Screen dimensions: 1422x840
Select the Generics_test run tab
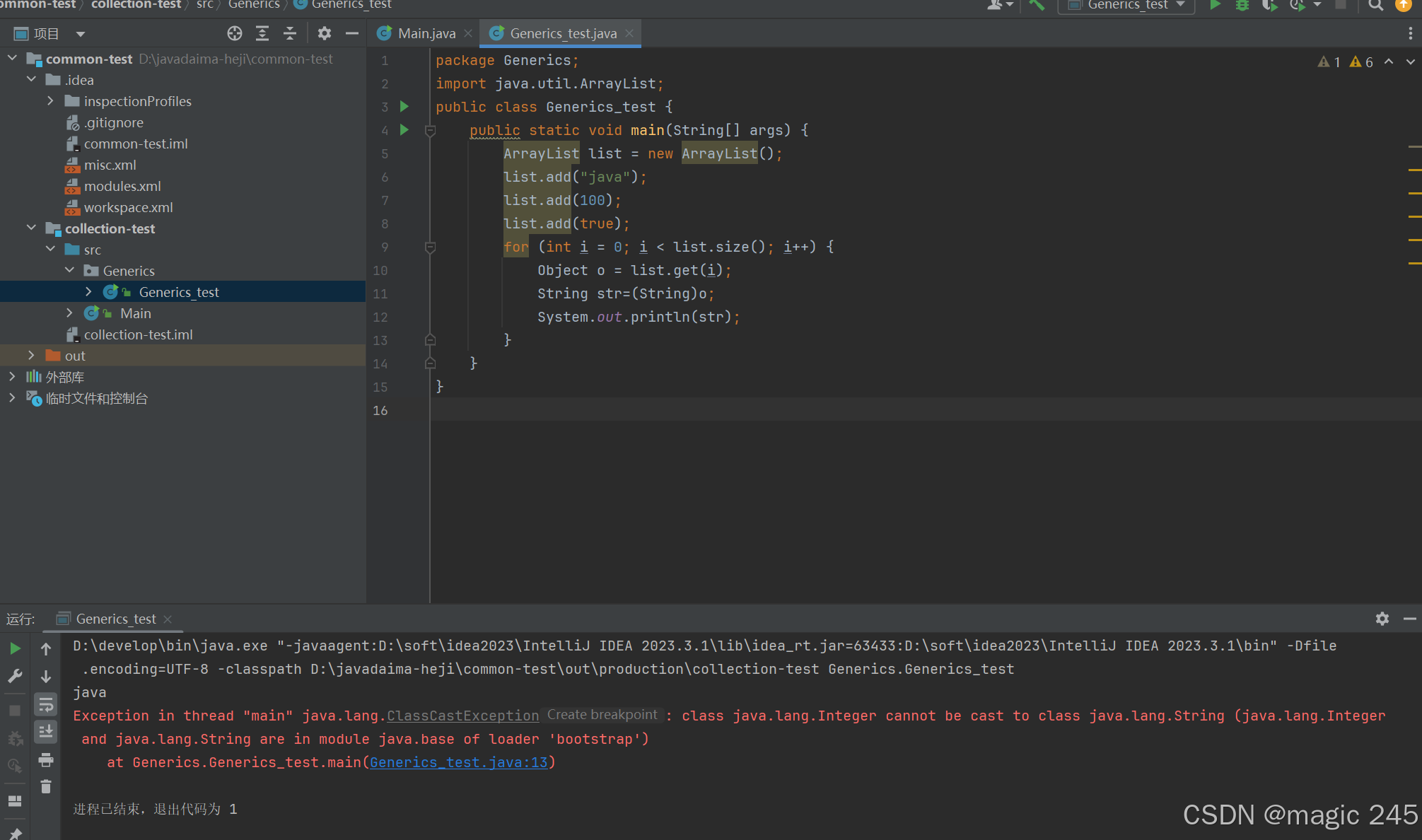(116, 619)
